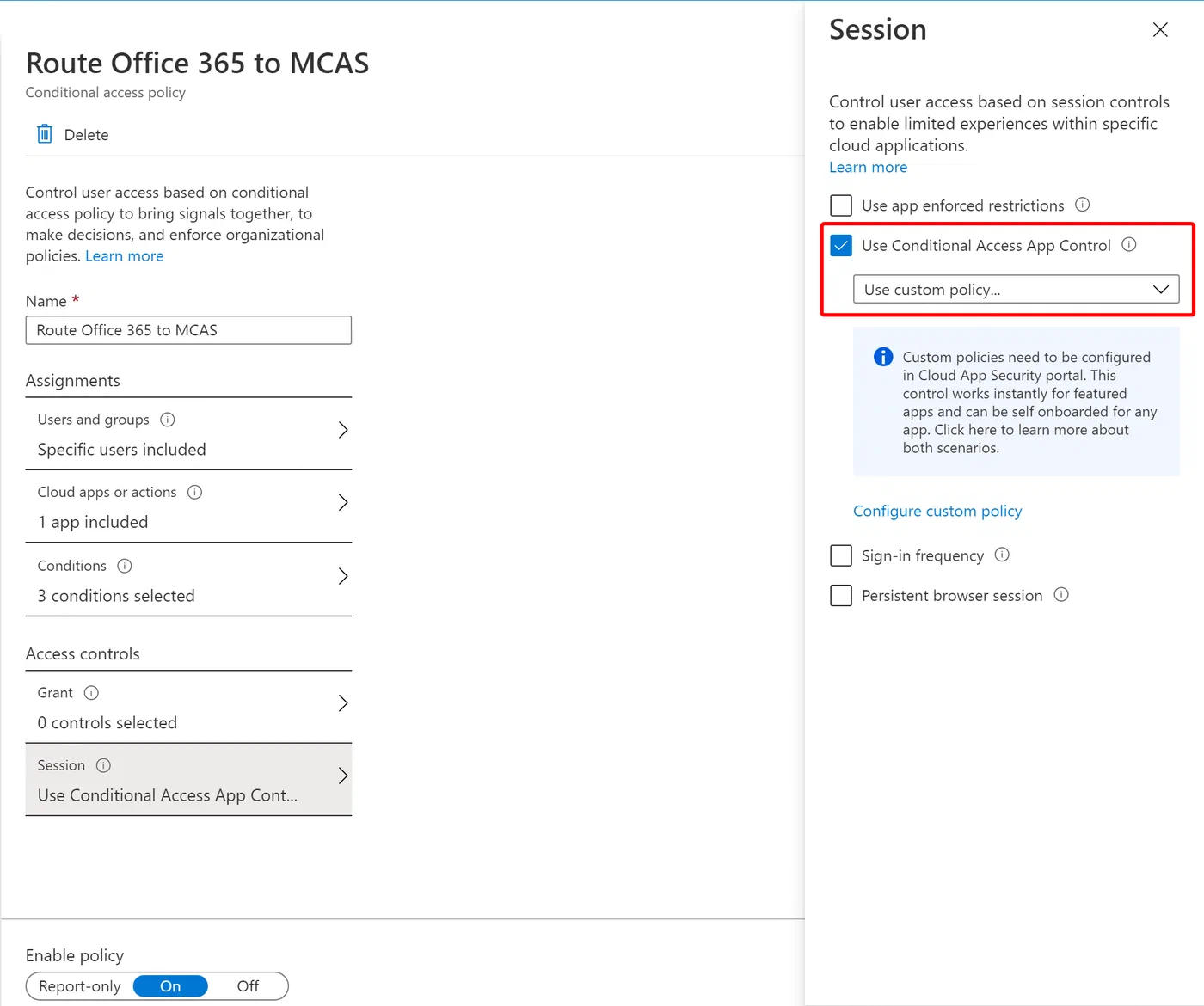Click info icon for Use Conditional Access App Control
Image resolution: width=1204 pixels, height=1006 pixels.
pos(1129,245)
